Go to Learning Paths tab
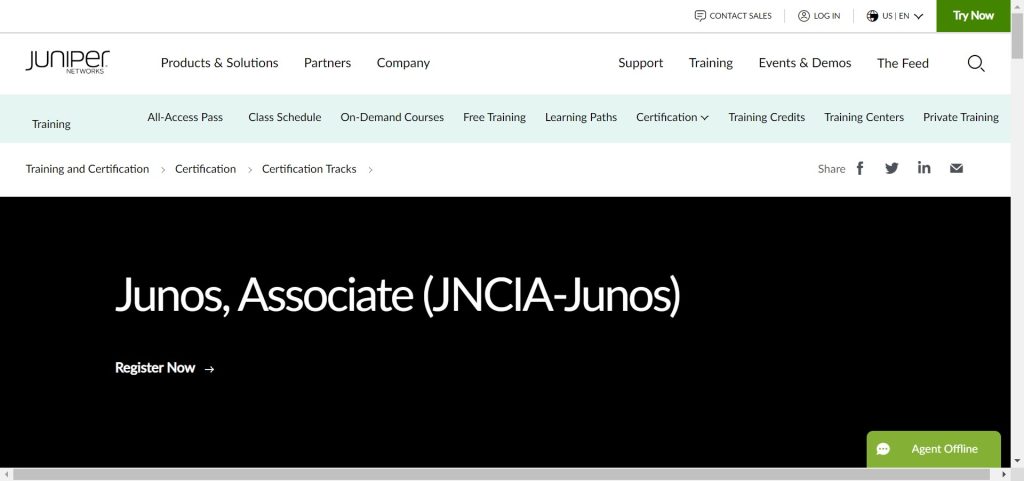The height and width of the screenshot is (481, 1024). coord(581,117)
